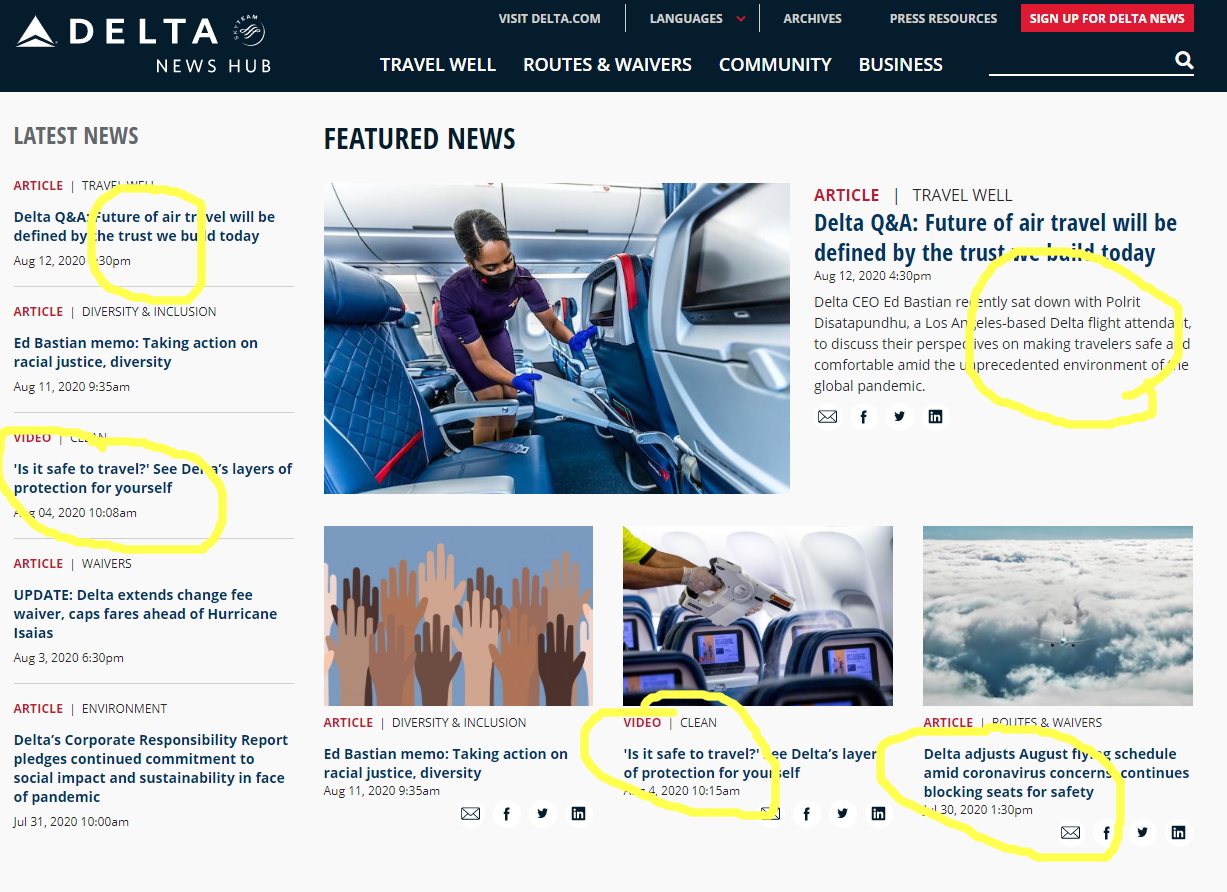Open the BUSINESS section
This screenshot has height=892, width=1227.
[x=900, y=64]
